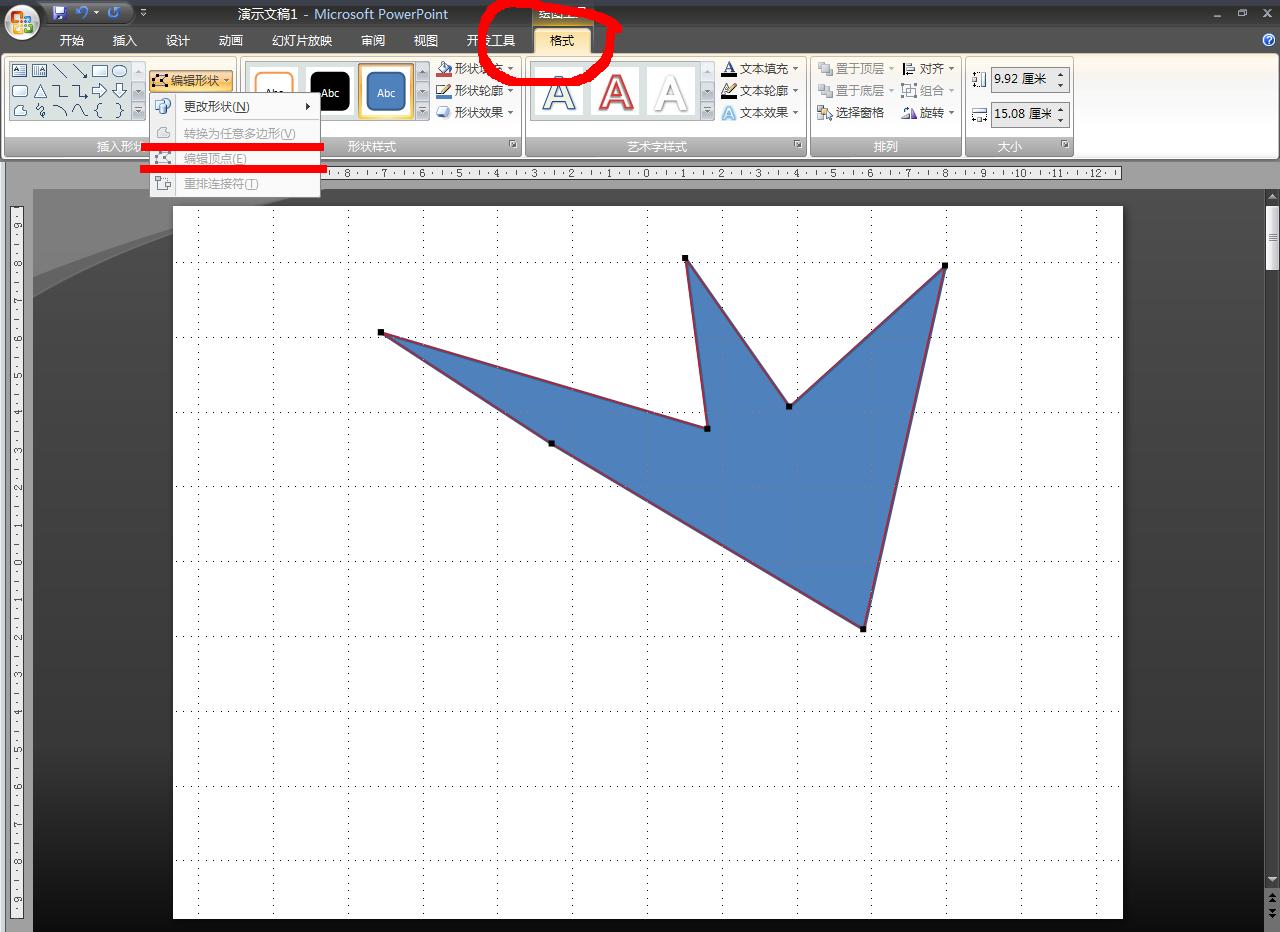1280x932 pixels.
Task: Open 文本效果 dropdown
Action: point(761,113)
